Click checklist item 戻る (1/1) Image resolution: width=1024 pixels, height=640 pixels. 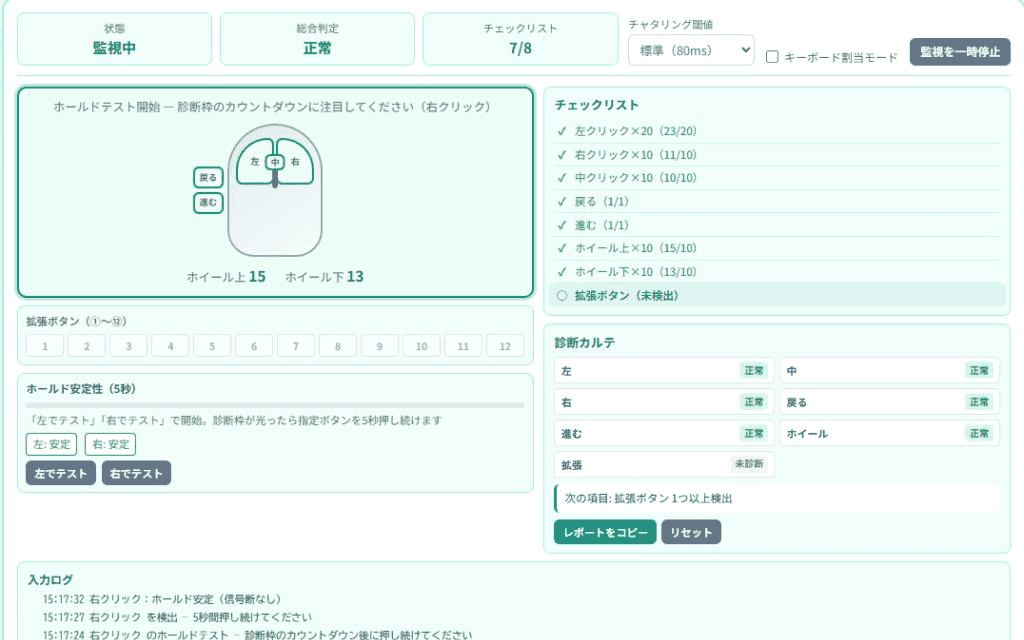(777, 201)
